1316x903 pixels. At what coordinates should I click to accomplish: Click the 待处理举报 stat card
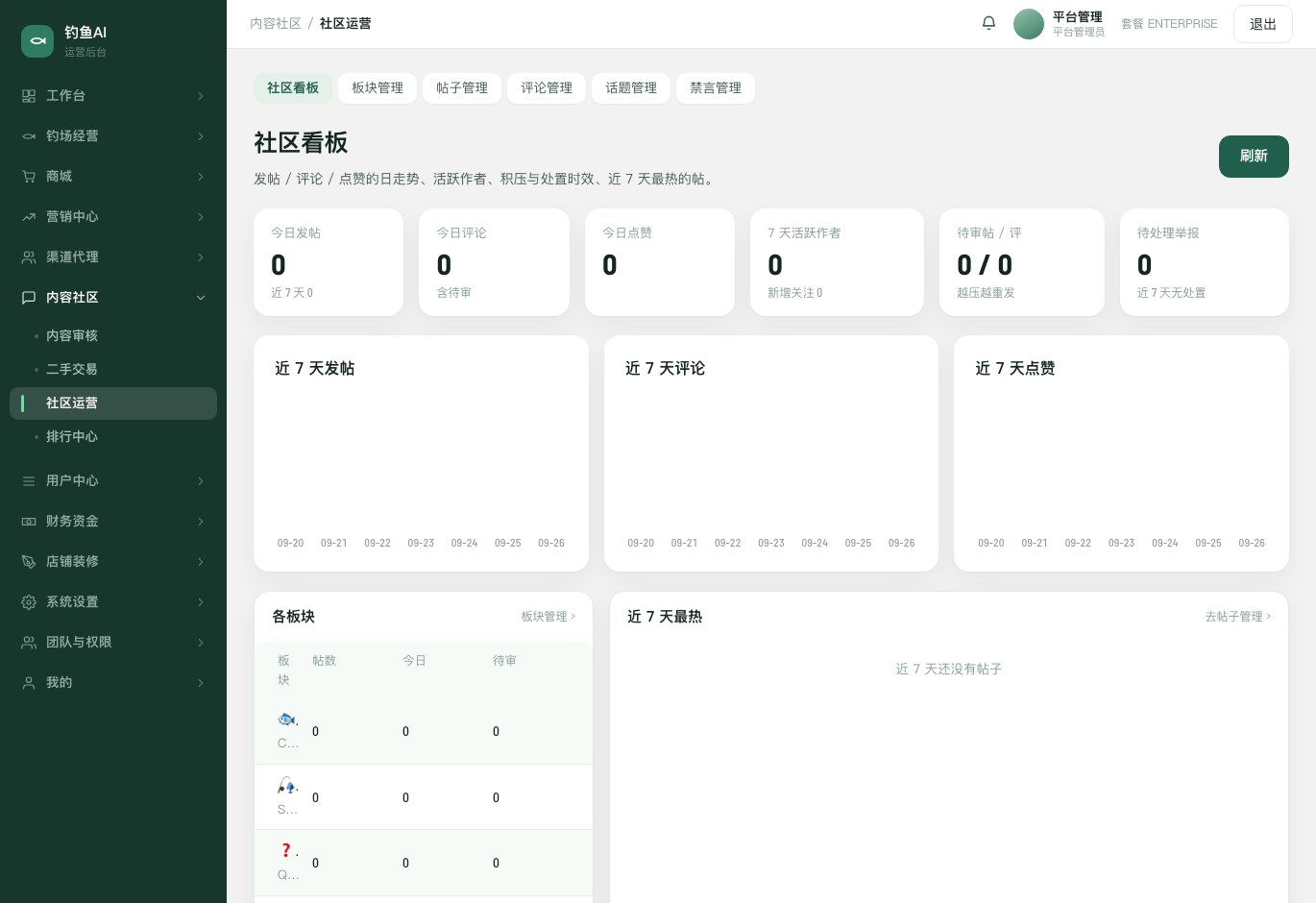(x=1205, y=262)
